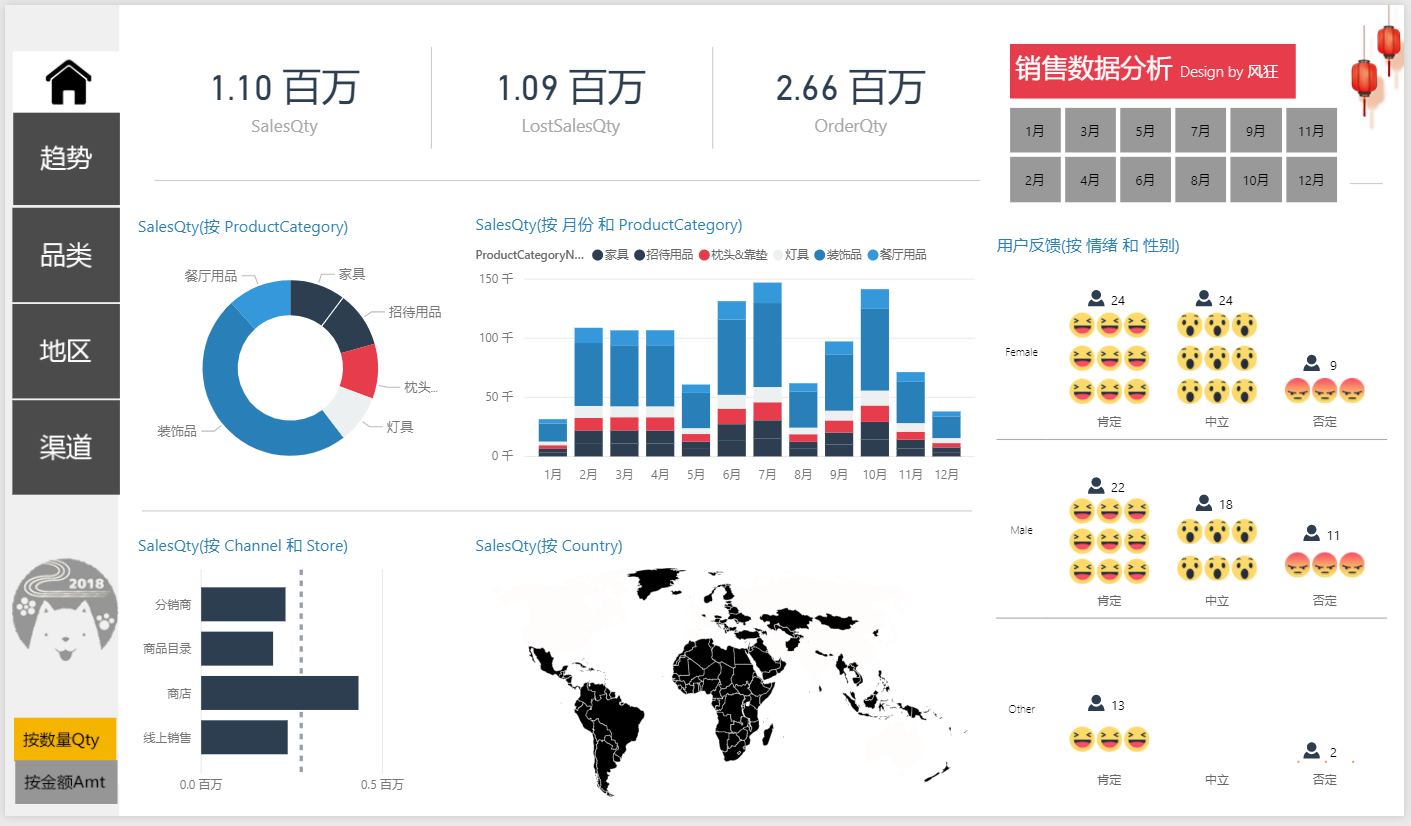The image size is (1411, 826).
Task: Click the Female negative angry emoji group
Action: pos(1324,391)
